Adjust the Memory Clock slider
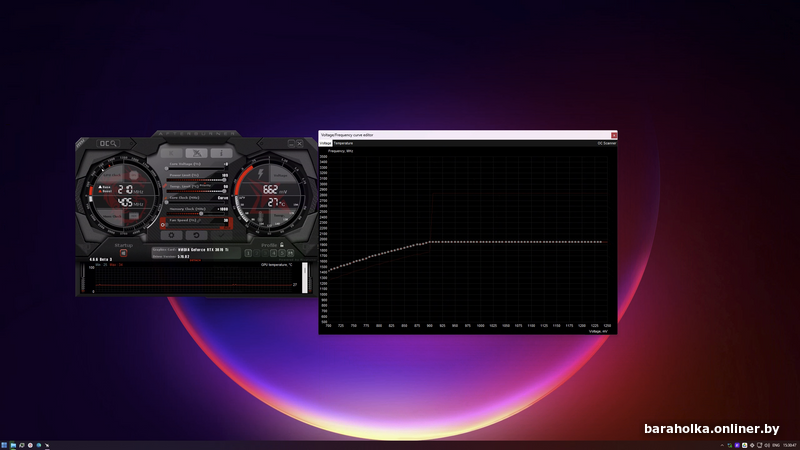The height and width of the screenshot is (450, 800). (x=196, y=213)
